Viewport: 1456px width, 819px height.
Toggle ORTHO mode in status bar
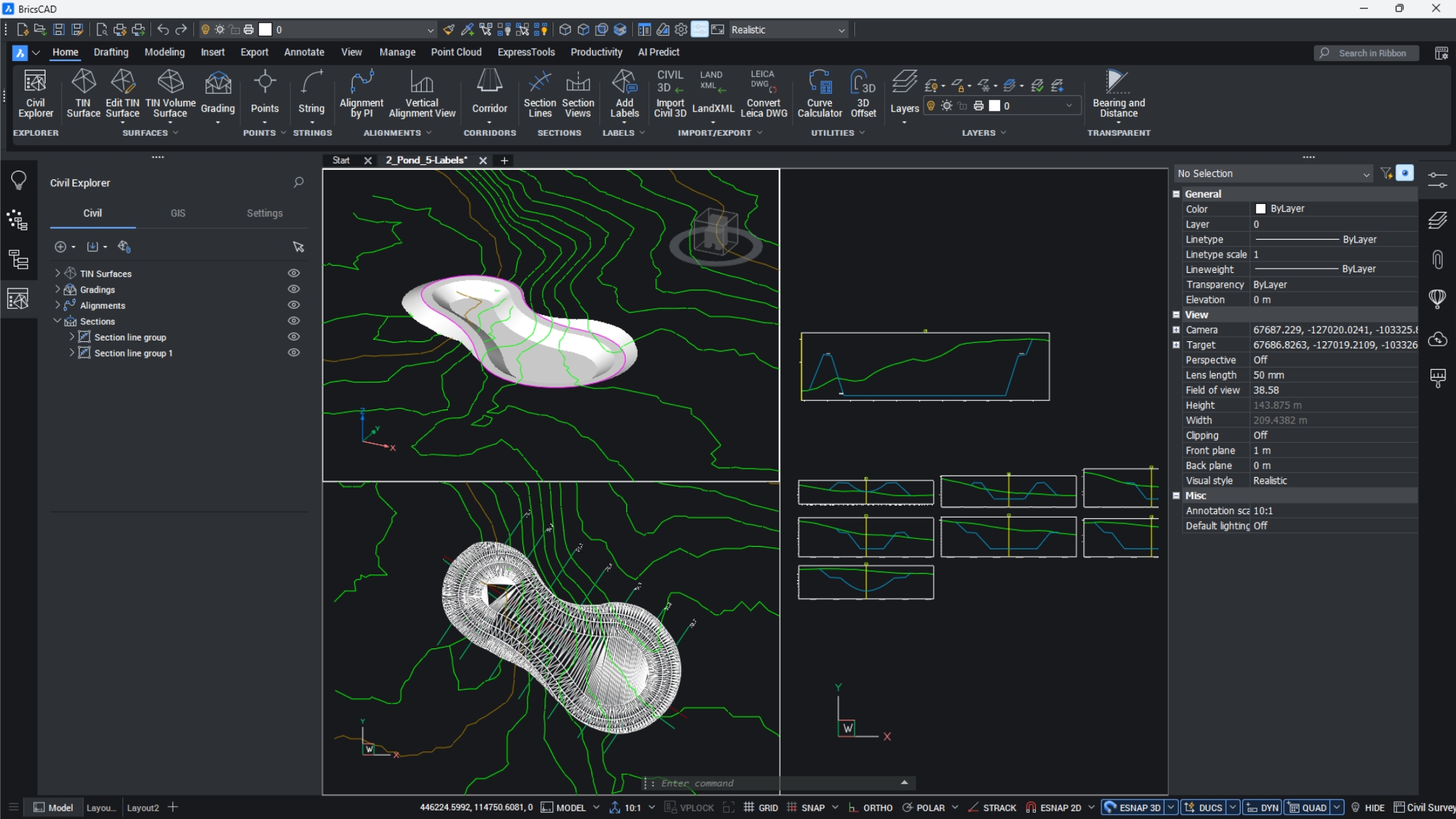878,807
